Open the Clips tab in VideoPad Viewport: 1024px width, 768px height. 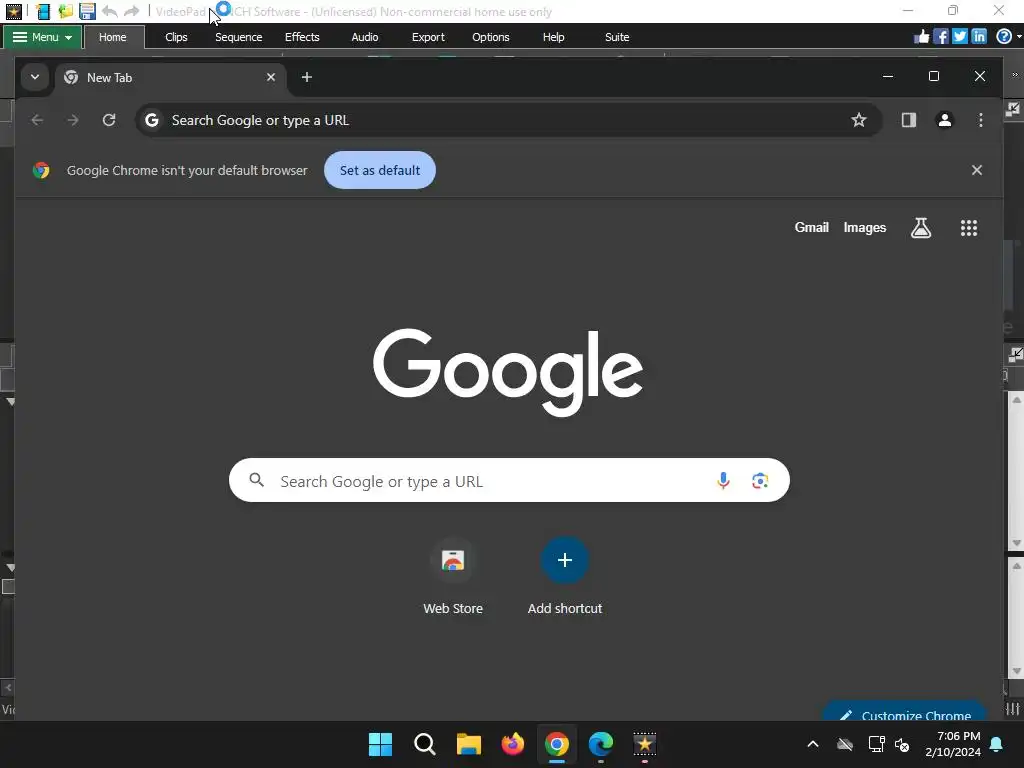click(x=176, y=37)
